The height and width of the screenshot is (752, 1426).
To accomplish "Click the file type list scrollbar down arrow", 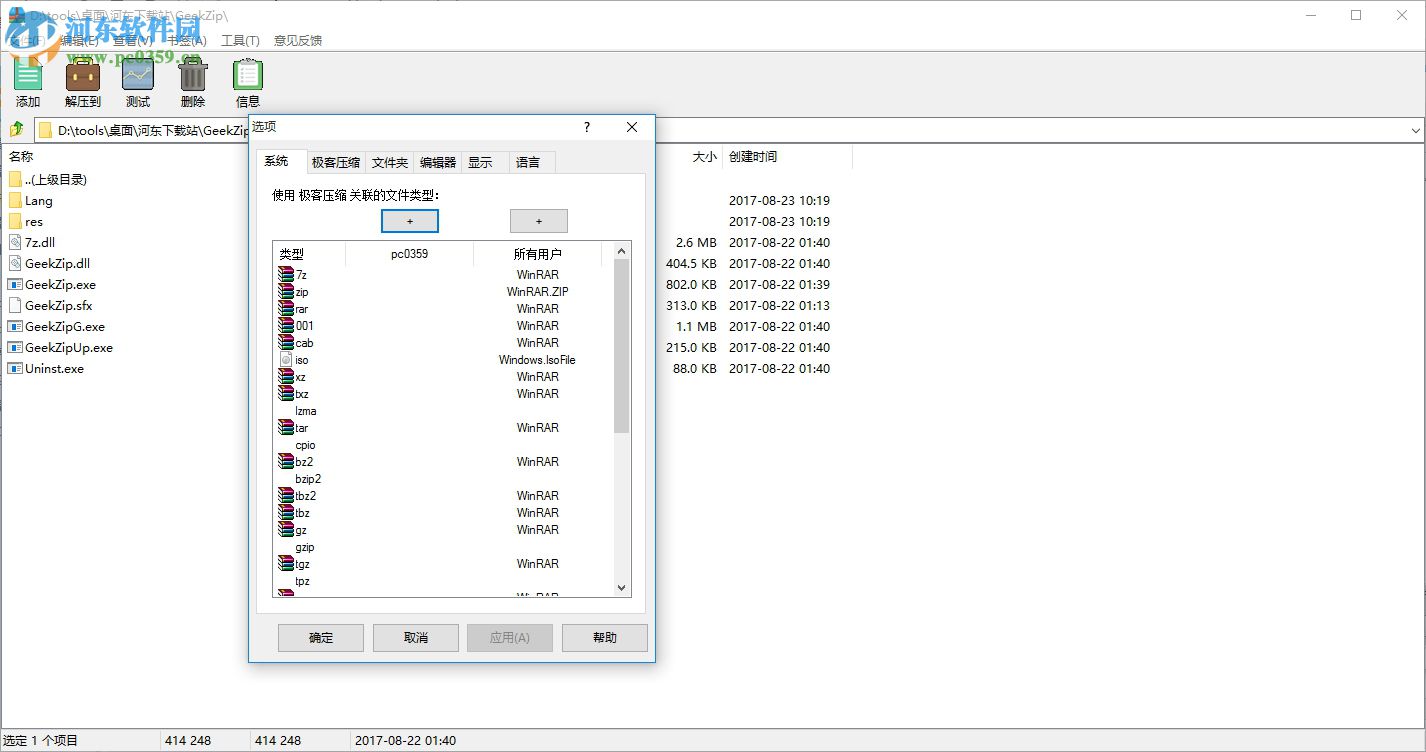I will point(621,587).
